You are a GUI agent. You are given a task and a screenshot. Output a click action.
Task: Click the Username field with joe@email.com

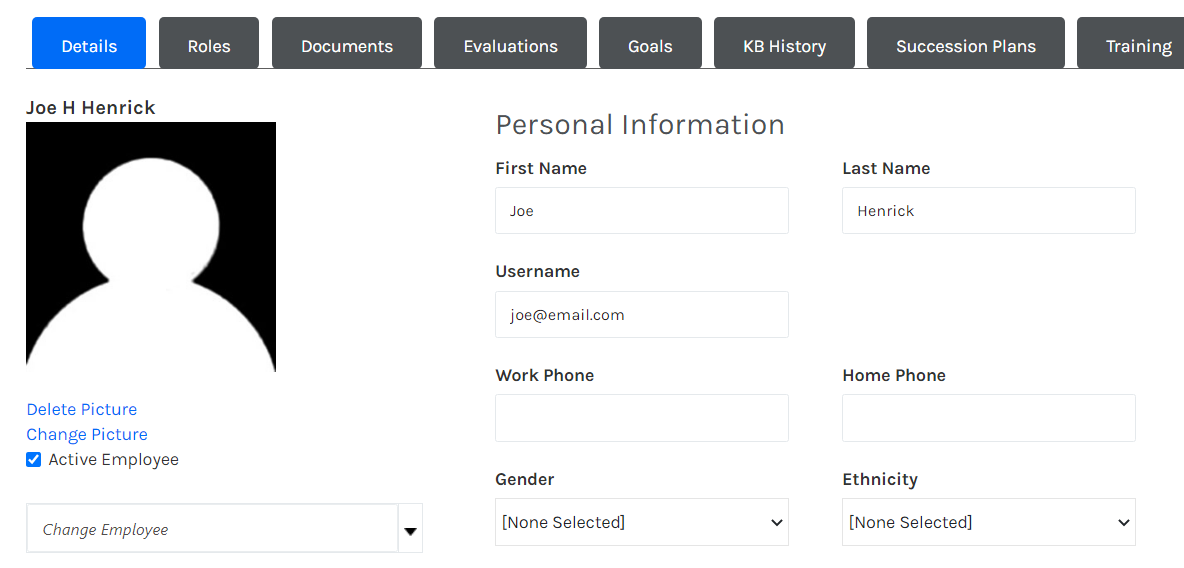click(642, 314)
